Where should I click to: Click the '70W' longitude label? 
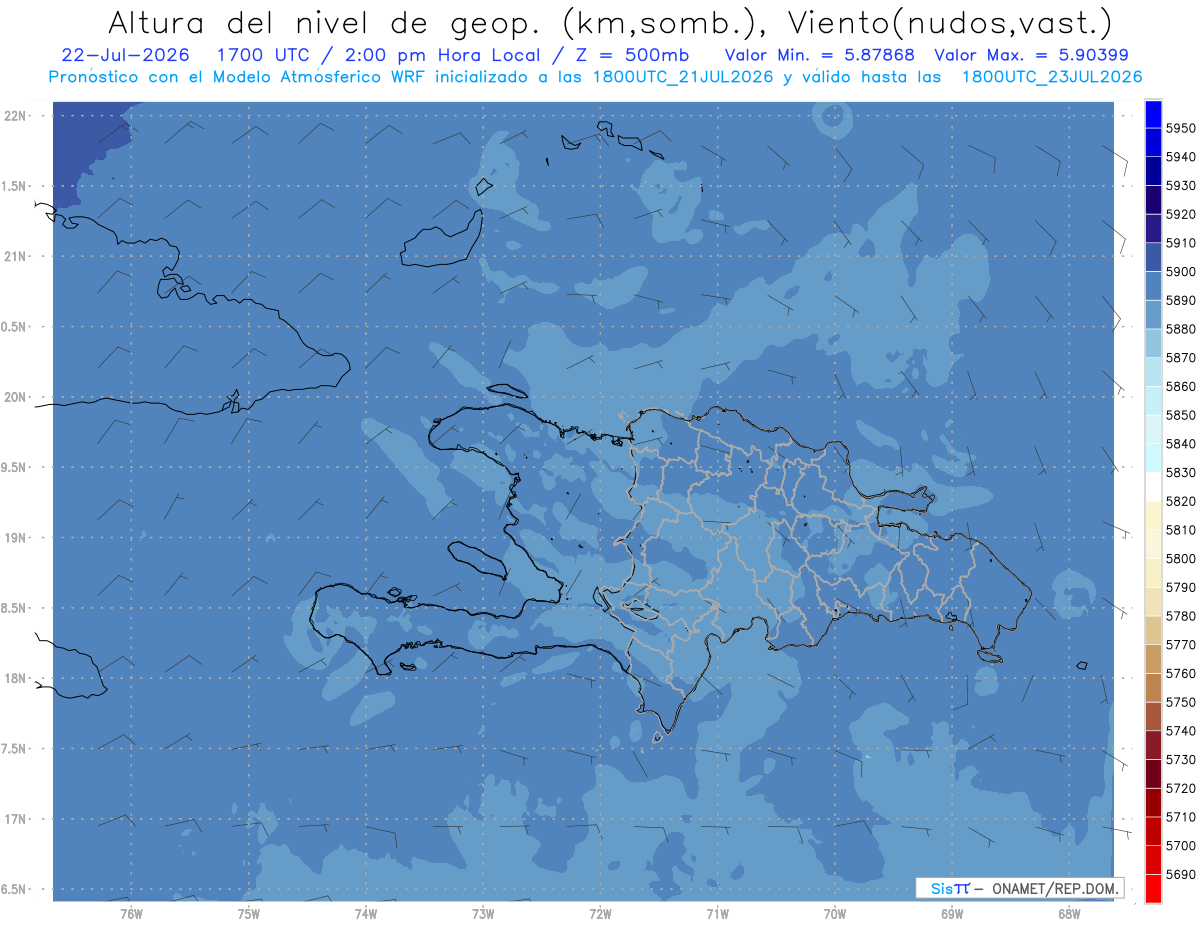coord(834,913)
